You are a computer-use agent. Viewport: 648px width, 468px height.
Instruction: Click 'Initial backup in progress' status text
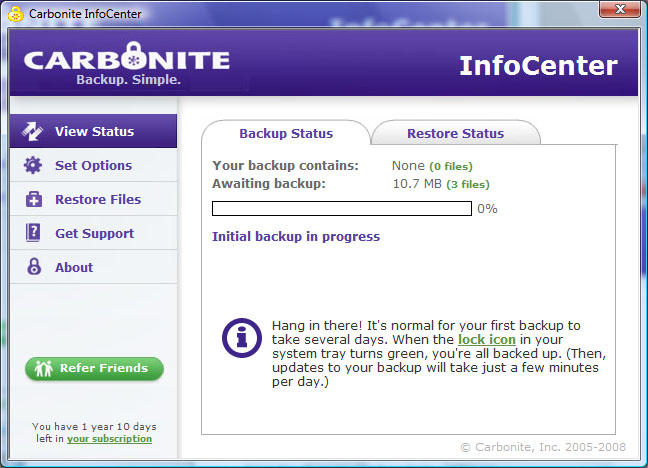tap(296, 236)
